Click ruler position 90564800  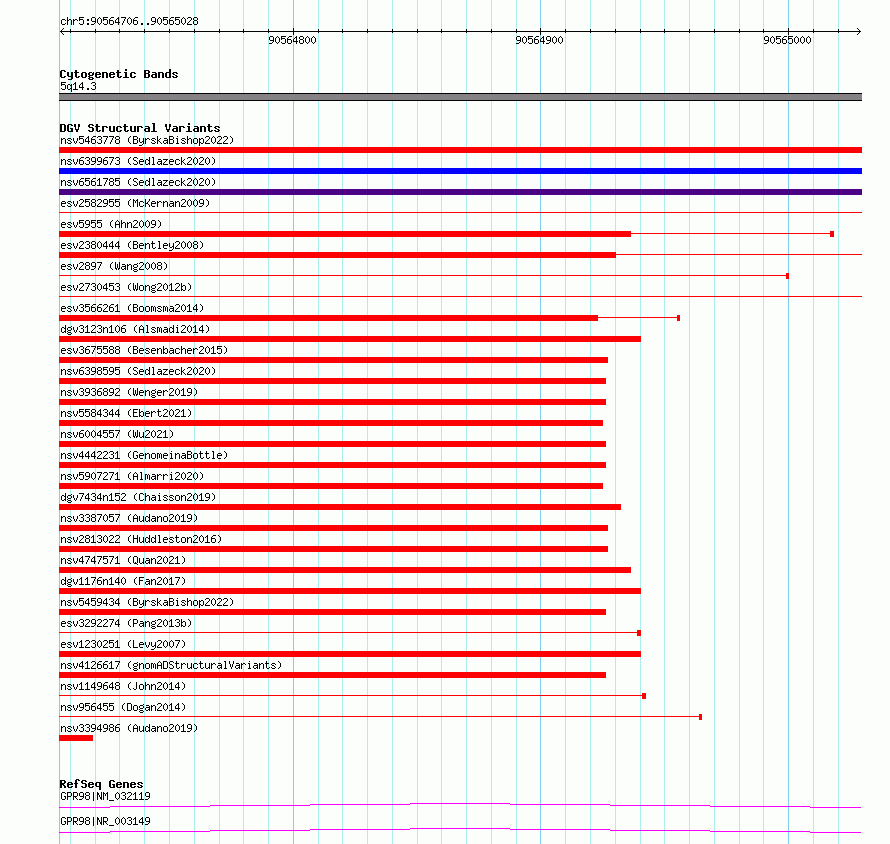293,40
